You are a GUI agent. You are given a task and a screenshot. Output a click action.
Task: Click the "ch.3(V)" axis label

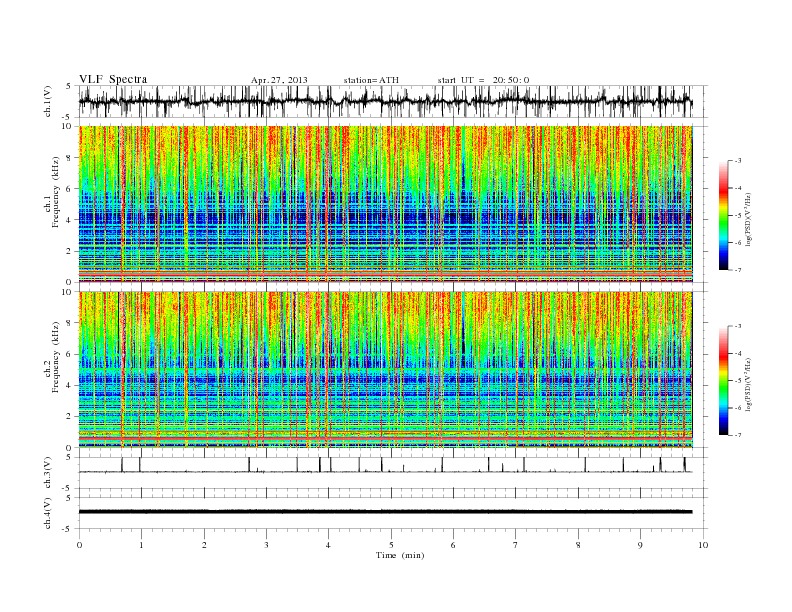(48, 473)
